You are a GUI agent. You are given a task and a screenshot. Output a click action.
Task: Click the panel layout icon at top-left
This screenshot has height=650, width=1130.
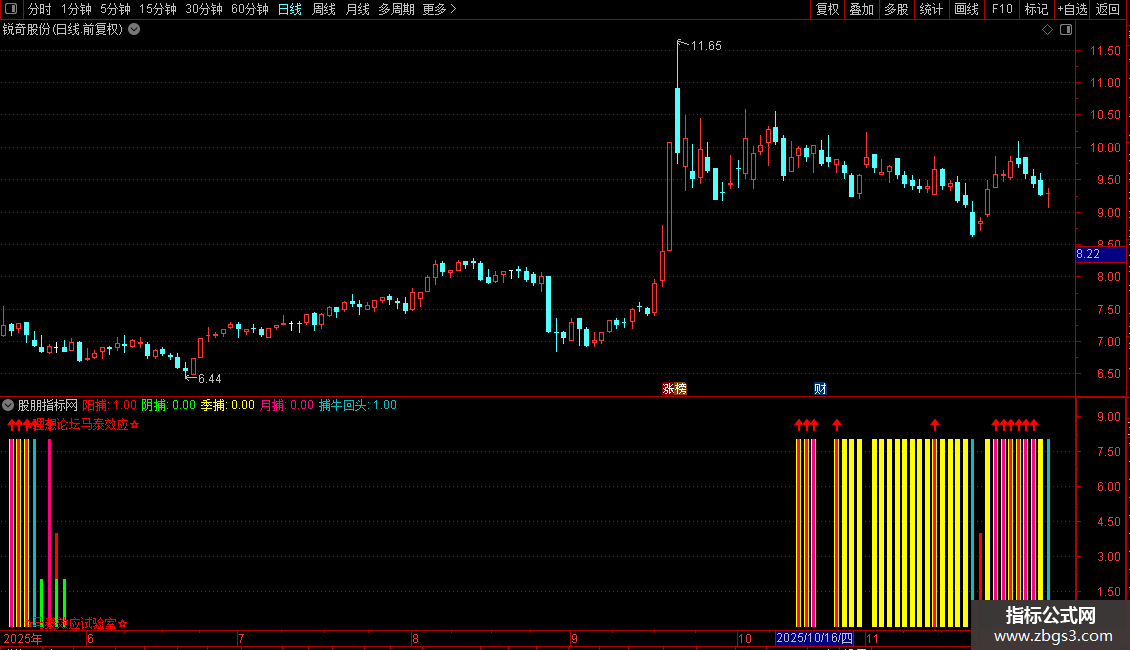tap(10, 9)
